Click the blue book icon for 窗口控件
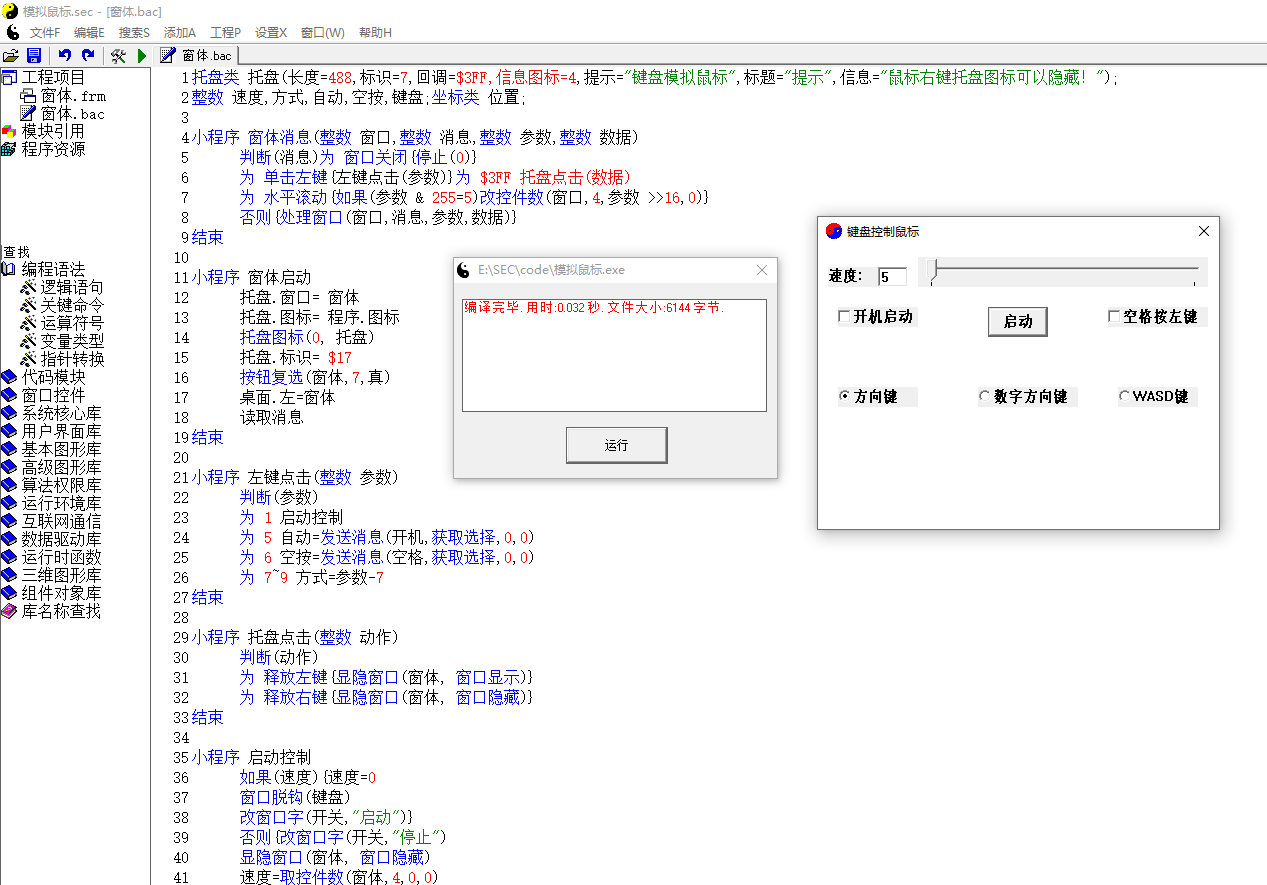 [x=10, y=395]
